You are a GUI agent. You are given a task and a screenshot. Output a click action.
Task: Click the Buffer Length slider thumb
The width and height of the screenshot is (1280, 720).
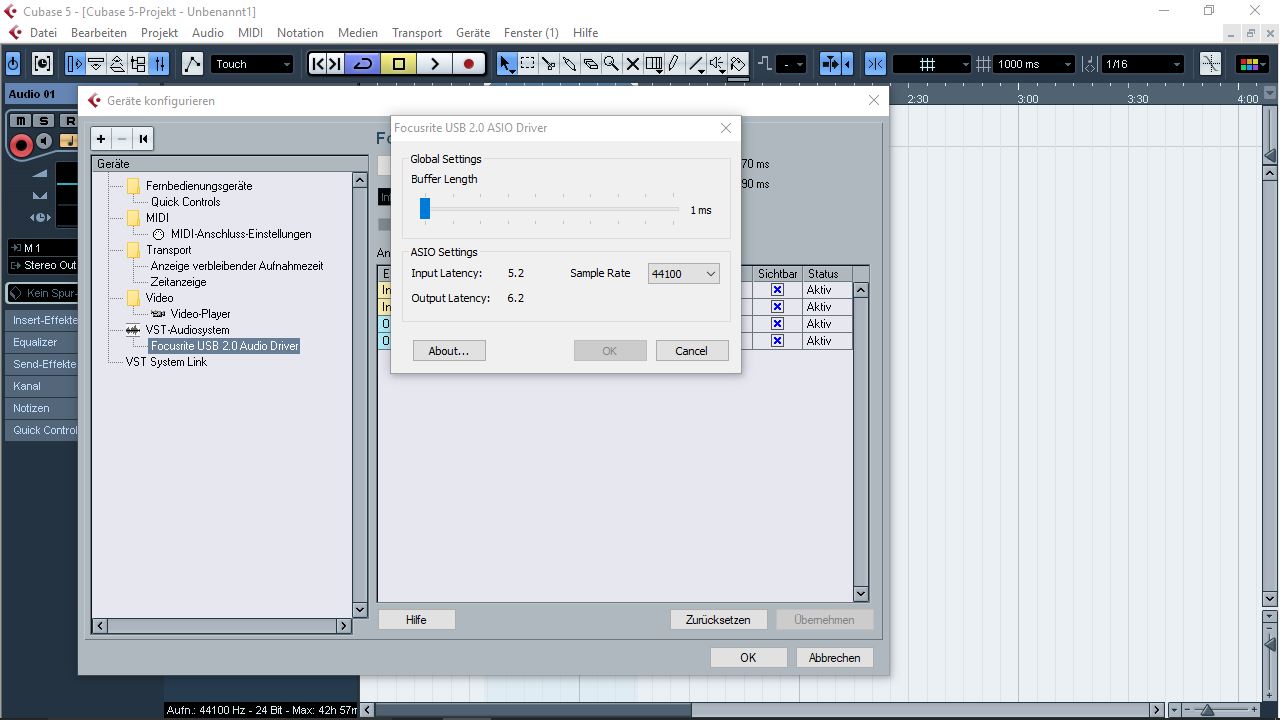[x=425, y=208]
